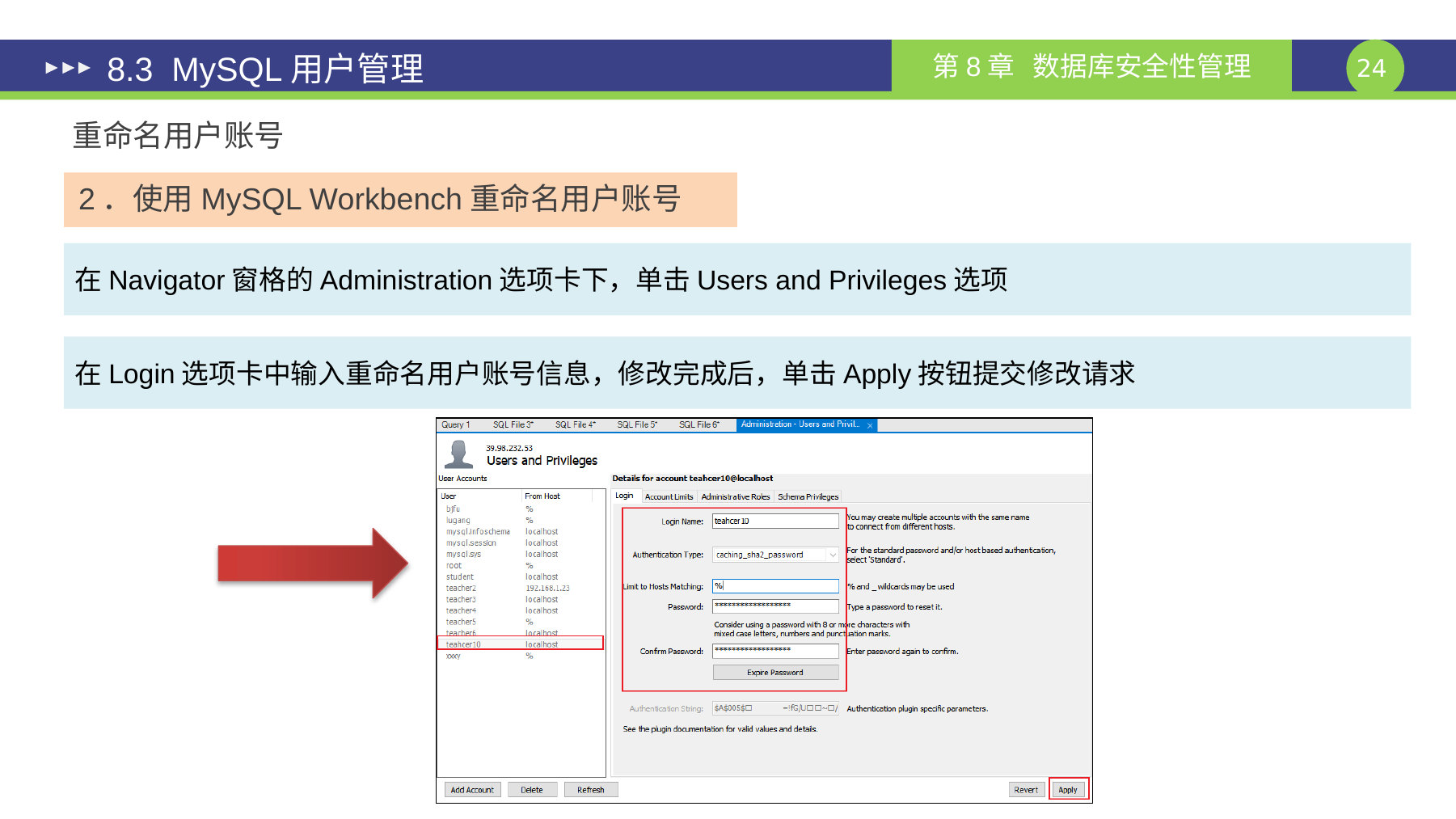Switch to the SQL File 6 tab
1456x819 pixels.
click(x=699, y=424)
